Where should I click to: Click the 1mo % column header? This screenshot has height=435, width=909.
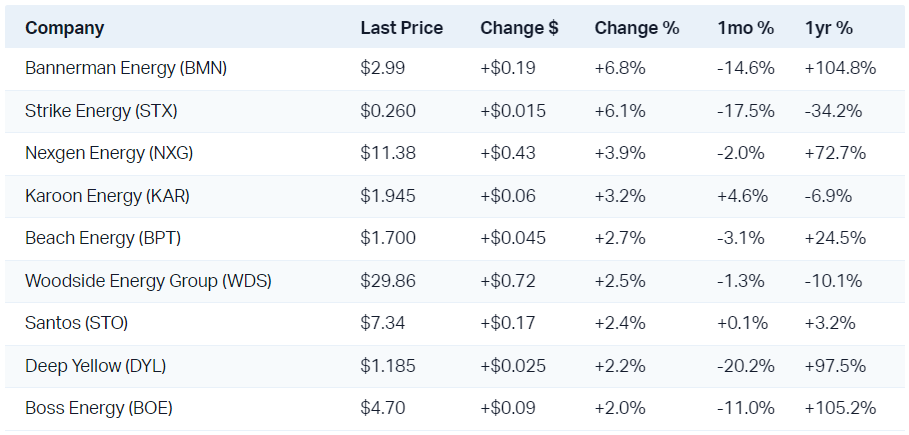click(x=745, y=28)
